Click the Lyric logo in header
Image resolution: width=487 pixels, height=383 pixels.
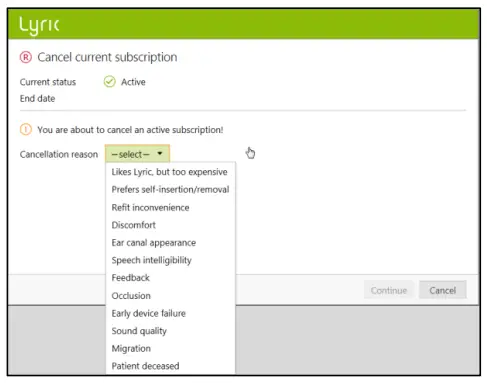pos(39,25)
